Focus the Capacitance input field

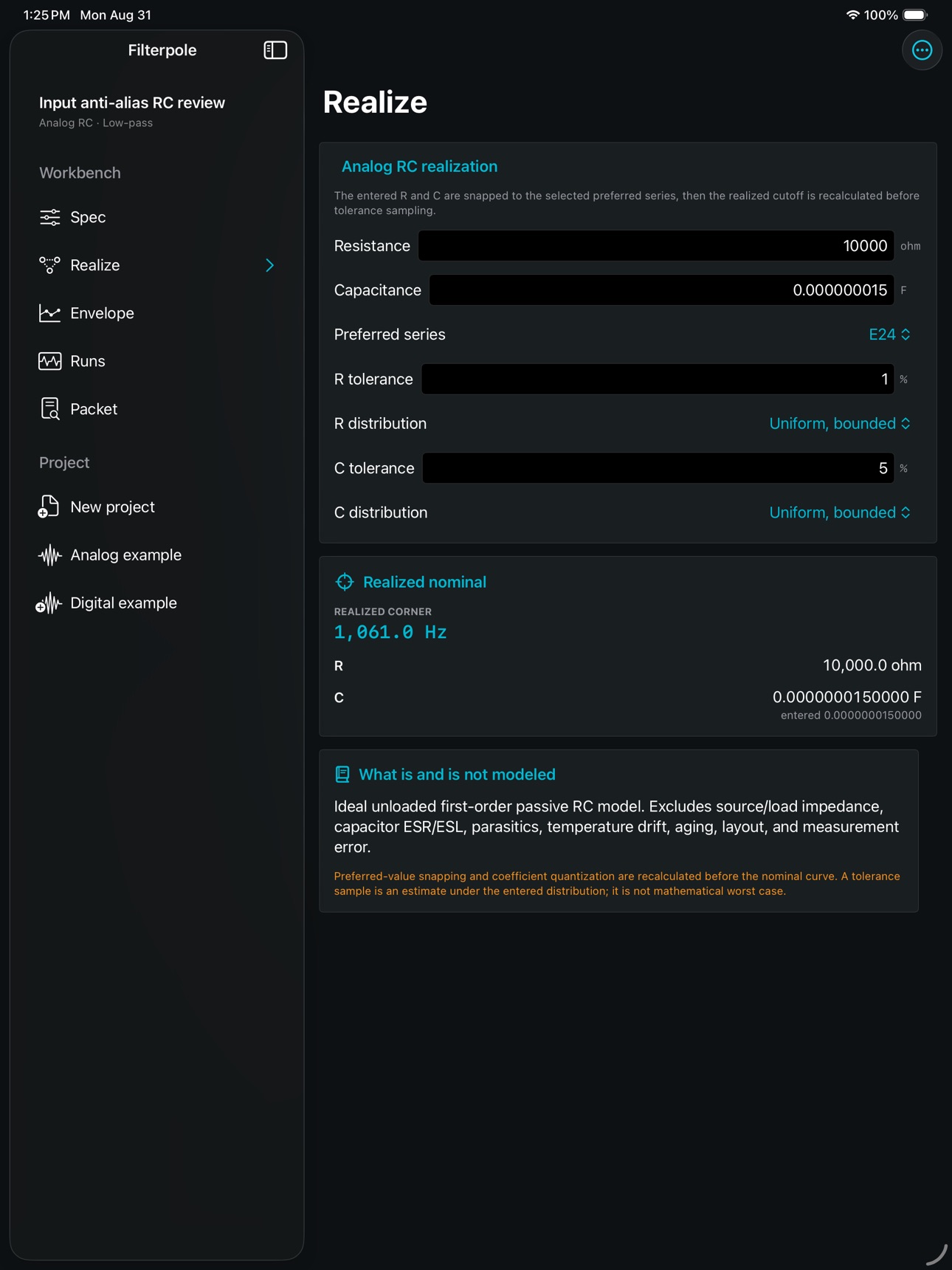[661, 290]
